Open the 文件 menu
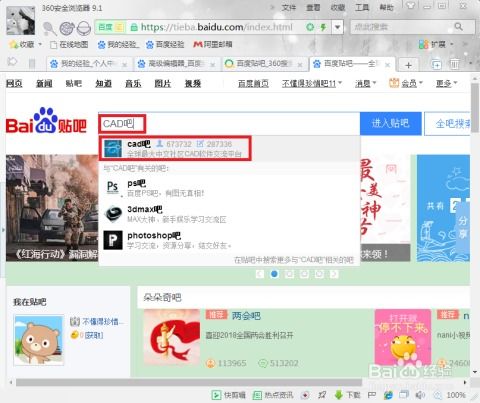 point(289,7)
